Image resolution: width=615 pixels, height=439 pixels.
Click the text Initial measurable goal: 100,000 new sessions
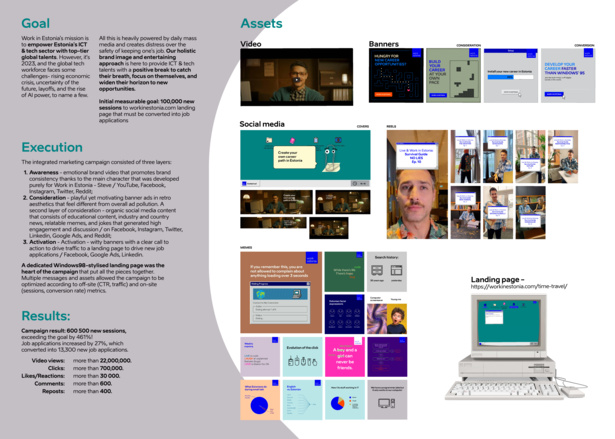[147, 104]
